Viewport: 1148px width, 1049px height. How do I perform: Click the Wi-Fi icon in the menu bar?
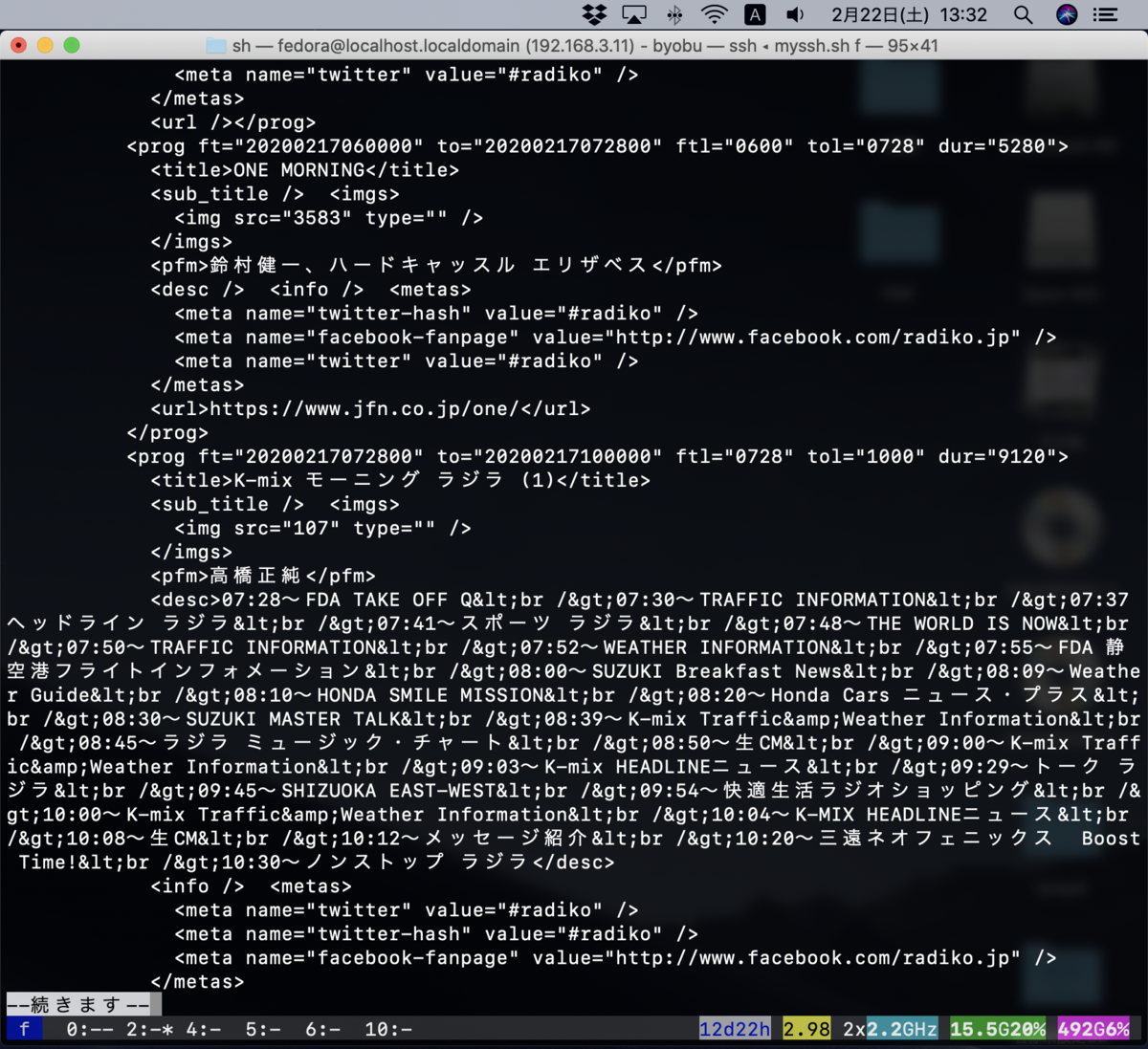pos(713,14)
